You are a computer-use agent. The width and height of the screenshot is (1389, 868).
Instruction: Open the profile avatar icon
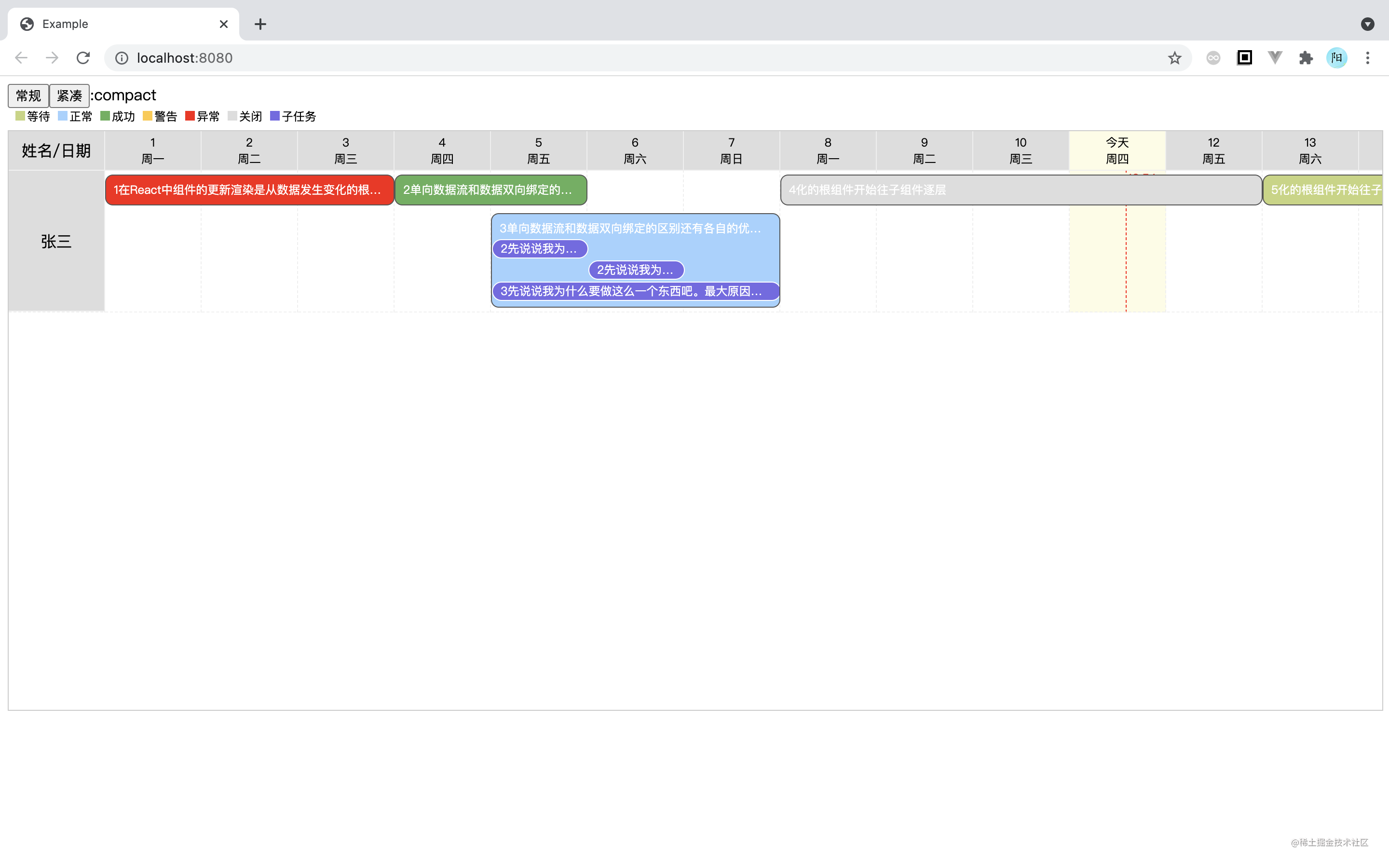coord(1337,58)
